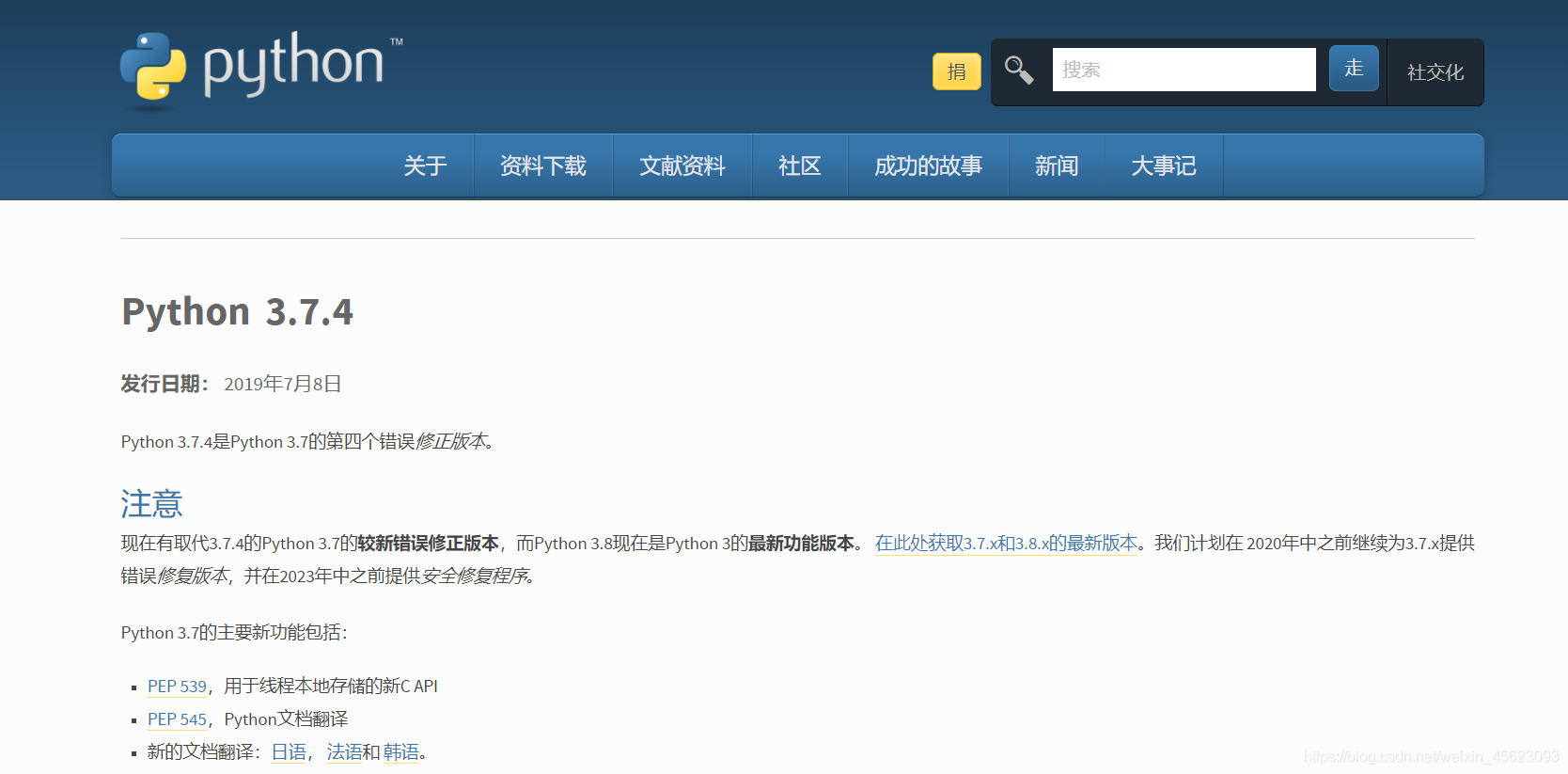Open the 大事记 events menu
Viewport: 1568px width, 774px height.
tap(1164, 166)
